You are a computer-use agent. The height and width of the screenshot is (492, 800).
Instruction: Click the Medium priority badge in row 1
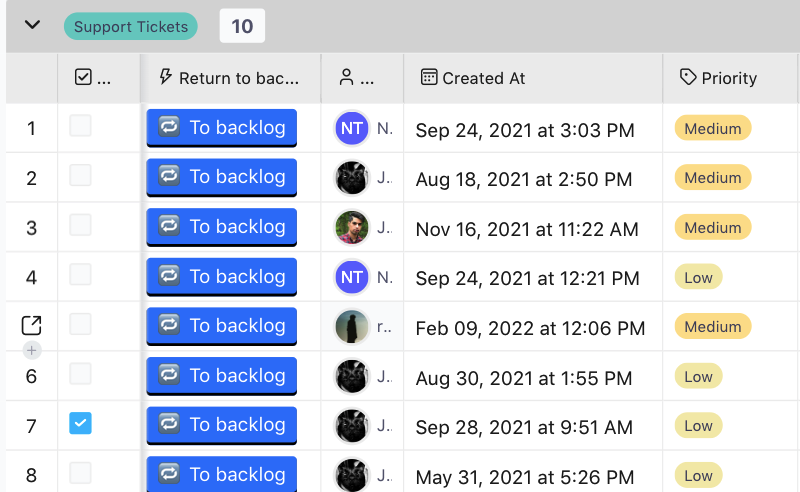coord(712,128)
